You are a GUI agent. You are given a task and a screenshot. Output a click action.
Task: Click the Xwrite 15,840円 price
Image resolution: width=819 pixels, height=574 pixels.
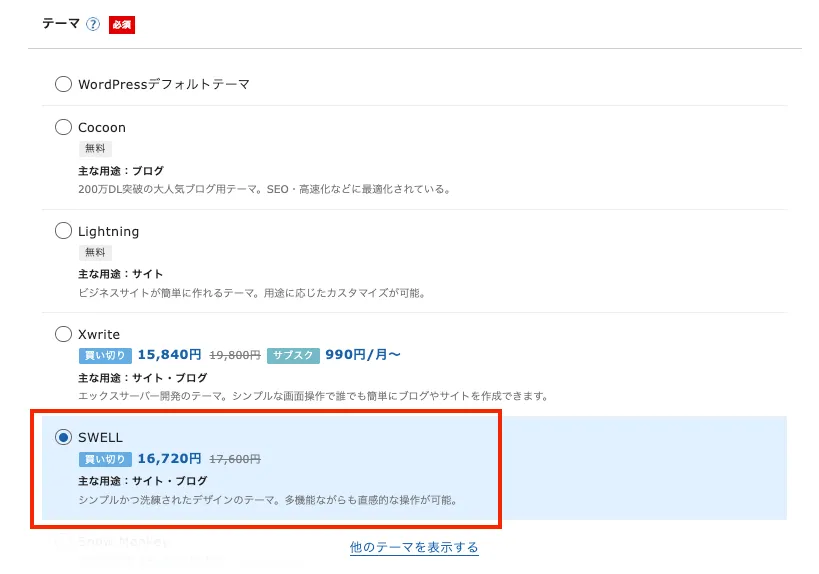169,355
